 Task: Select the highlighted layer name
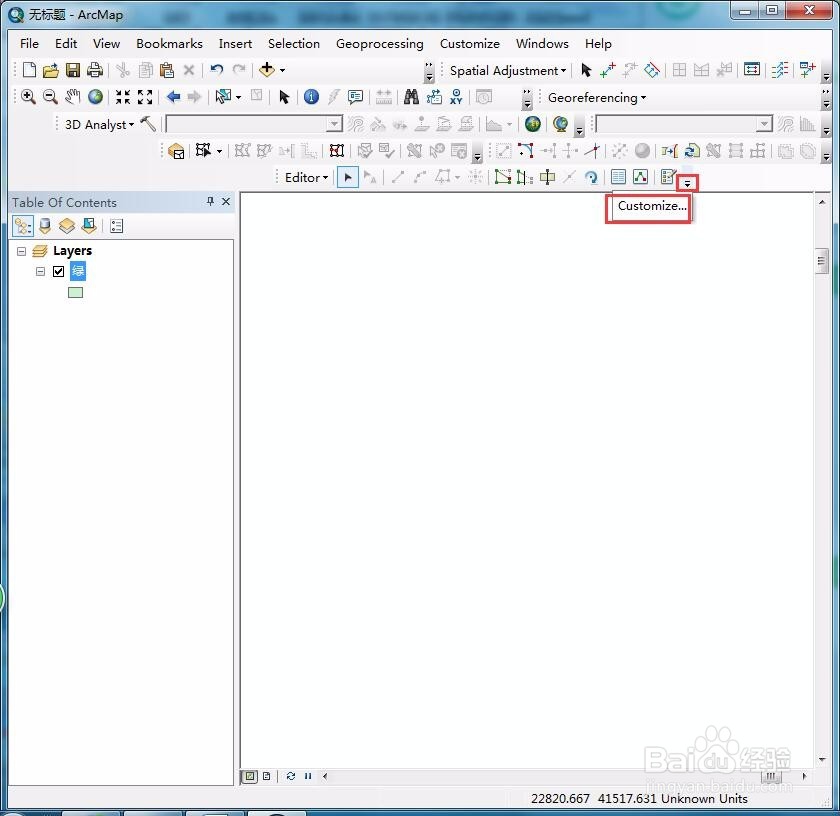click(x=78, y=271)
